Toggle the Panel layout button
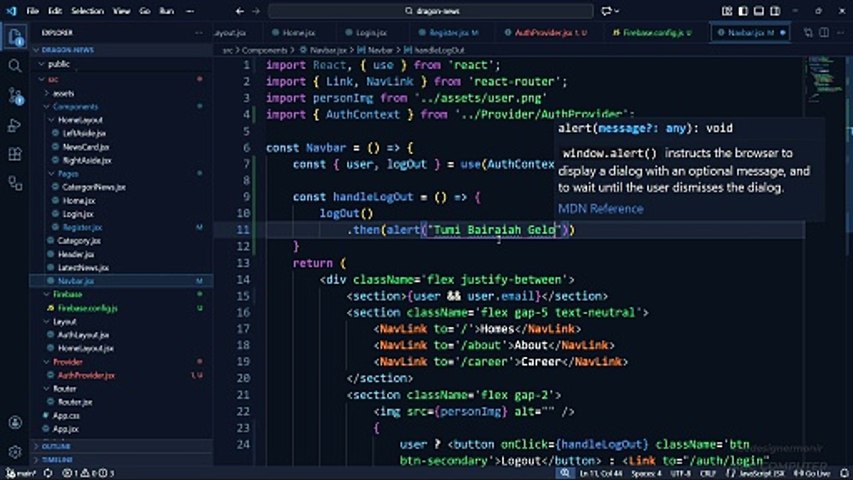The width and height of the screenshot is (853, 480). coord(759,11)
